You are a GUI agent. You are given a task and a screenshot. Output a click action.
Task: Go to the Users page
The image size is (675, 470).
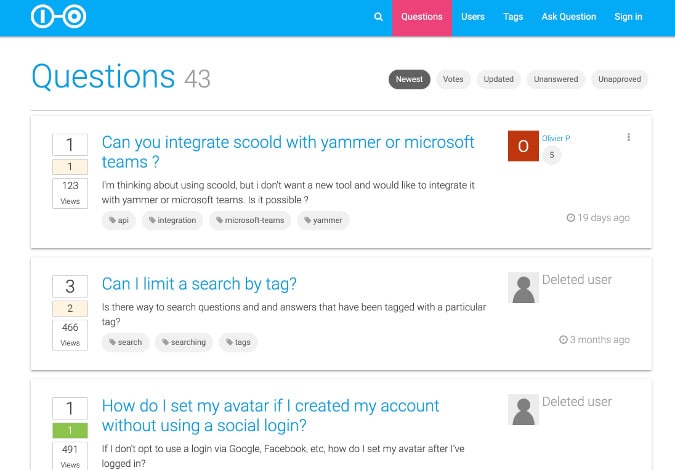click(x=473, y=17)
